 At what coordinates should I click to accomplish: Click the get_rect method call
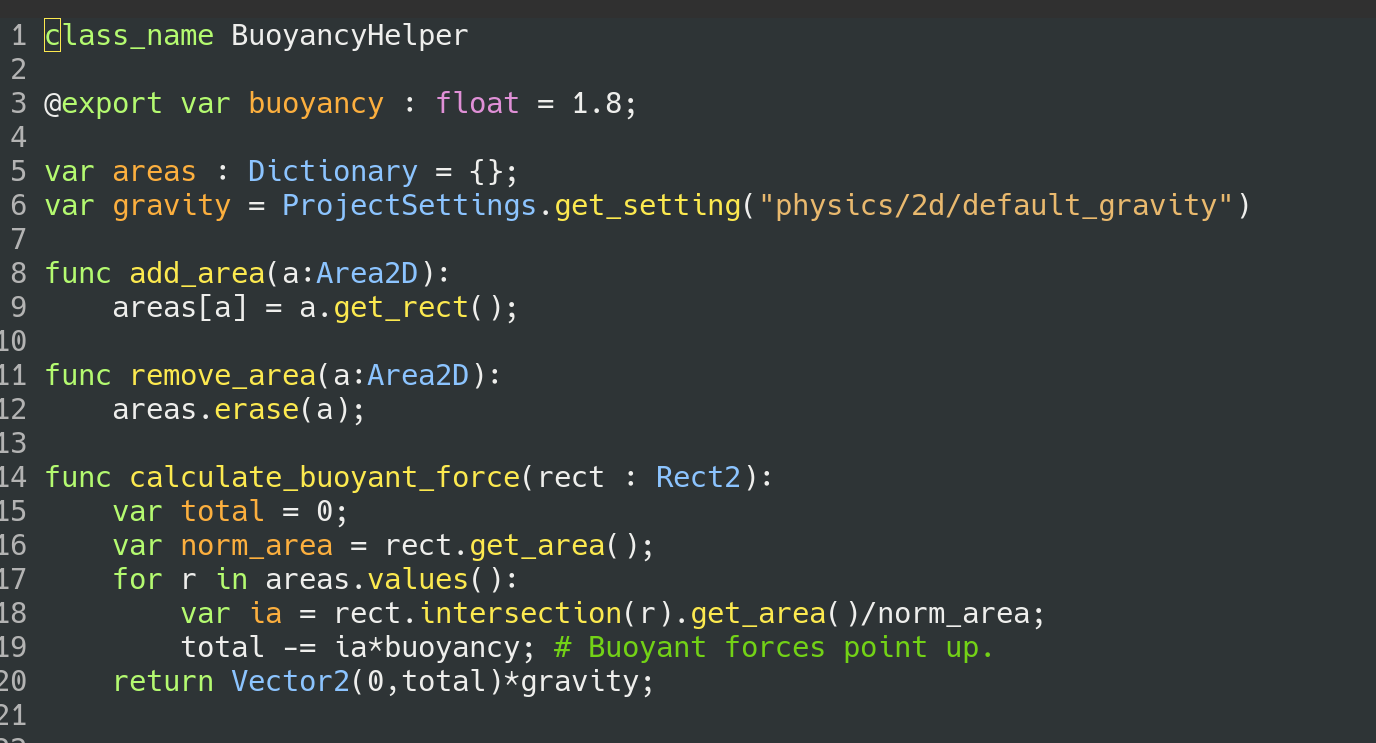[x=401, y=308]
